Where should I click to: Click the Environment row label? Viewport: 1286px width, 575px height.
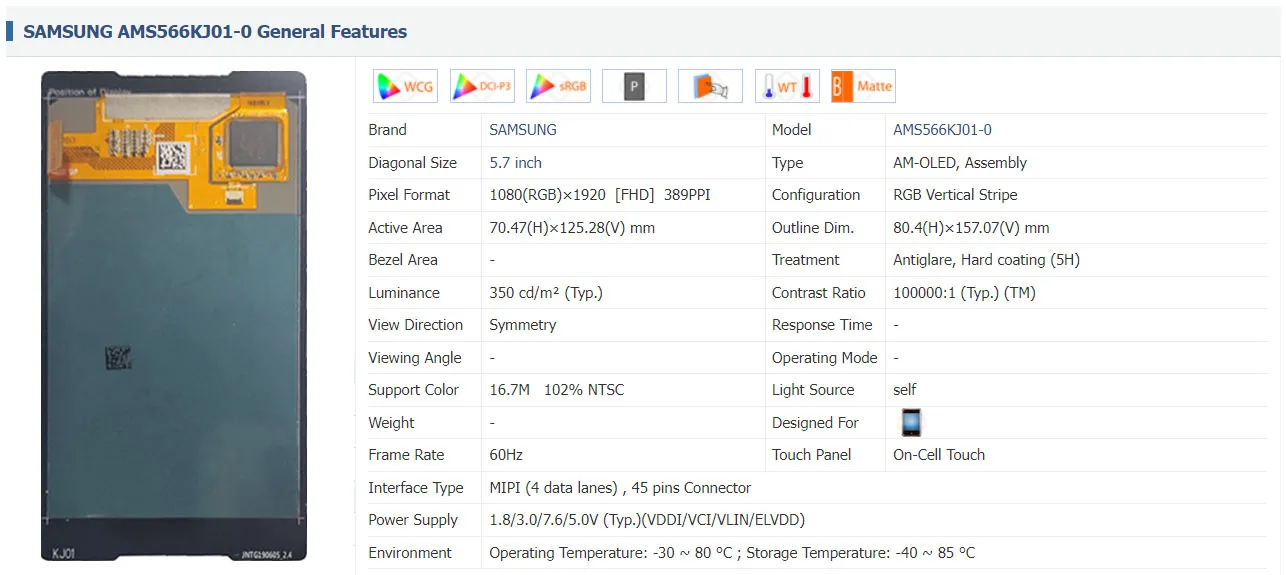point(410,553)
